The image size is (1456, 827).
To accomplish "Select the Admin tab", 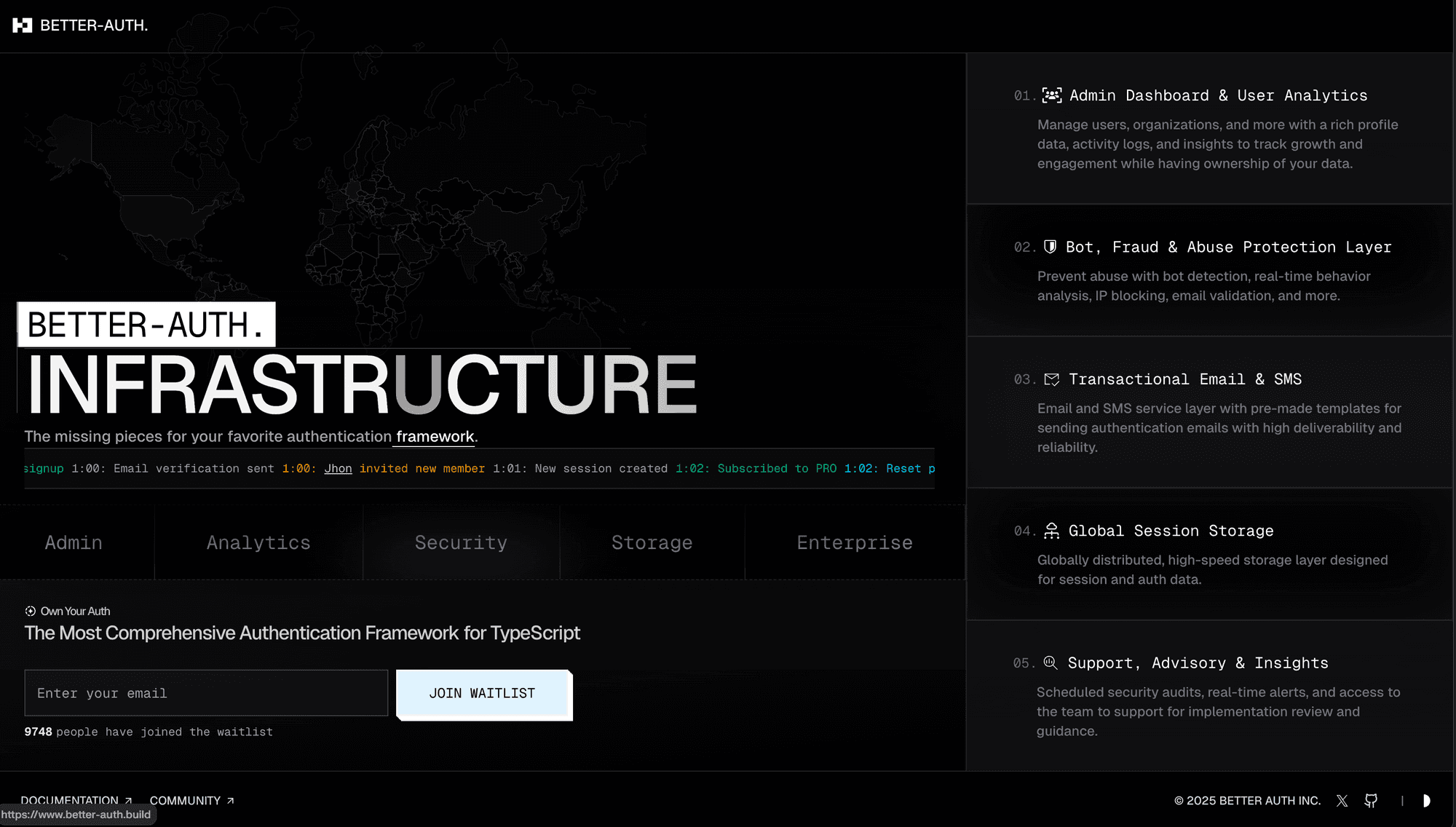I will (x=74, y=542).
